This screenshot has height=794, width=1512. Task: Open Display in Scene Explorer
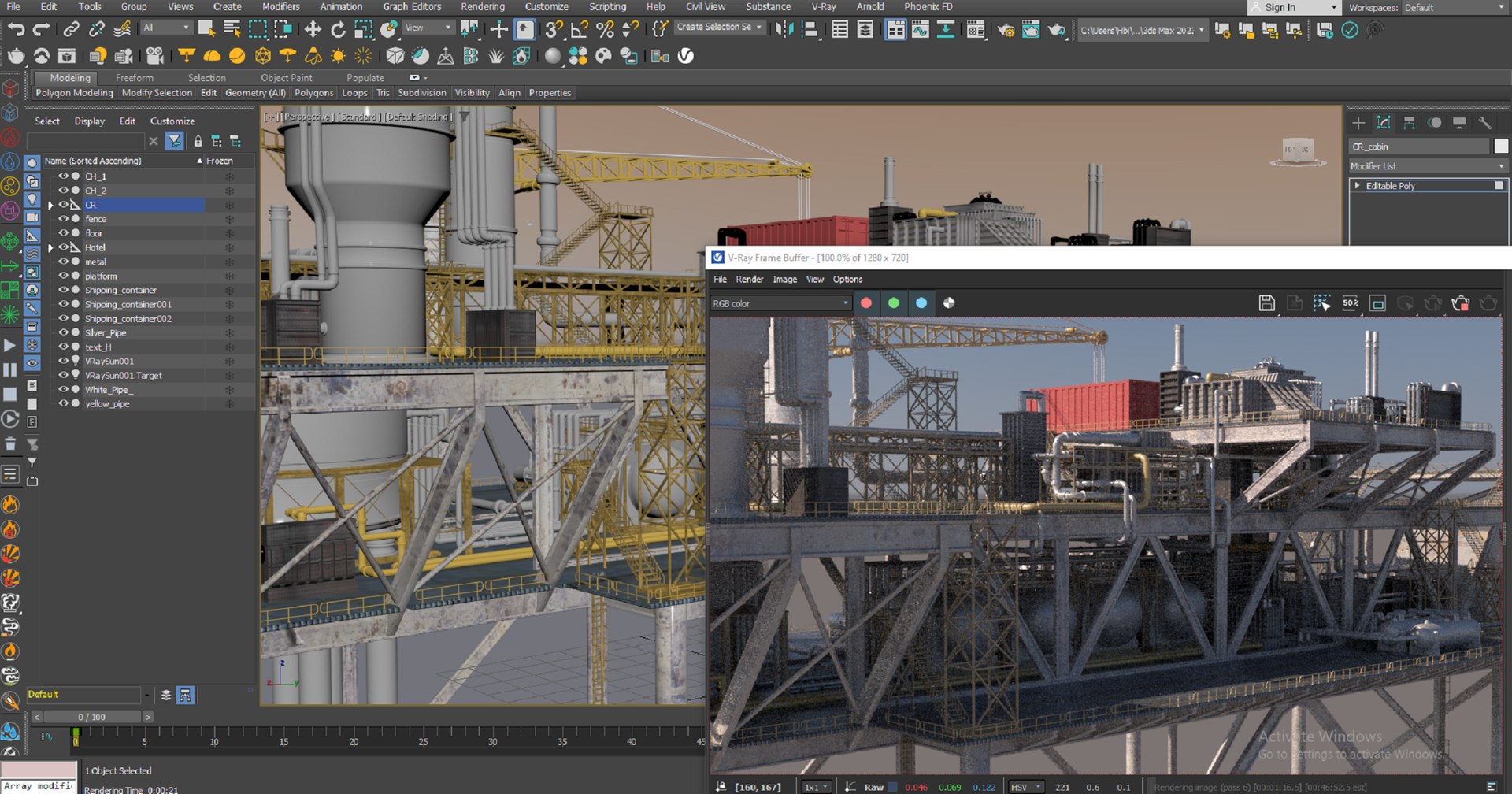pyautogui.click(x=90, y=121)
